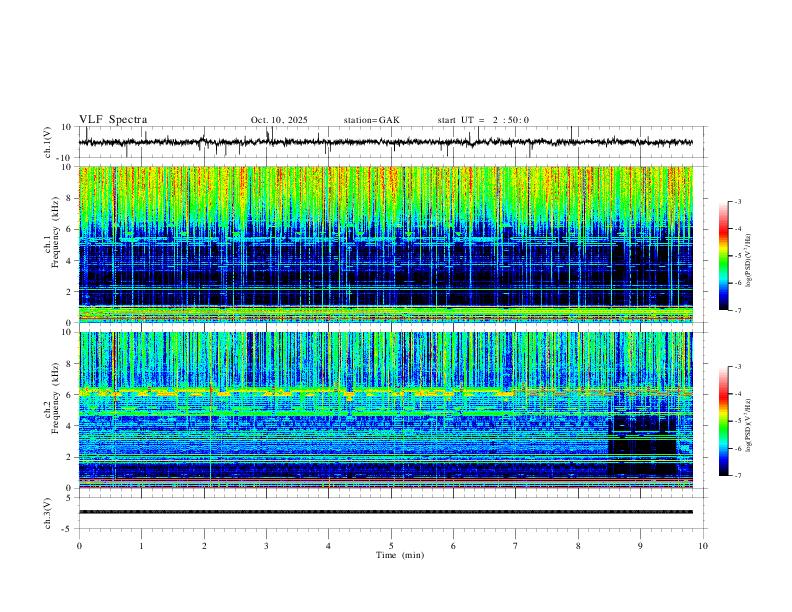Viewport: 792px width, 612px height.
Task: Click the "5" tick on ch.3(V) axis
Action: pos(70,498)
